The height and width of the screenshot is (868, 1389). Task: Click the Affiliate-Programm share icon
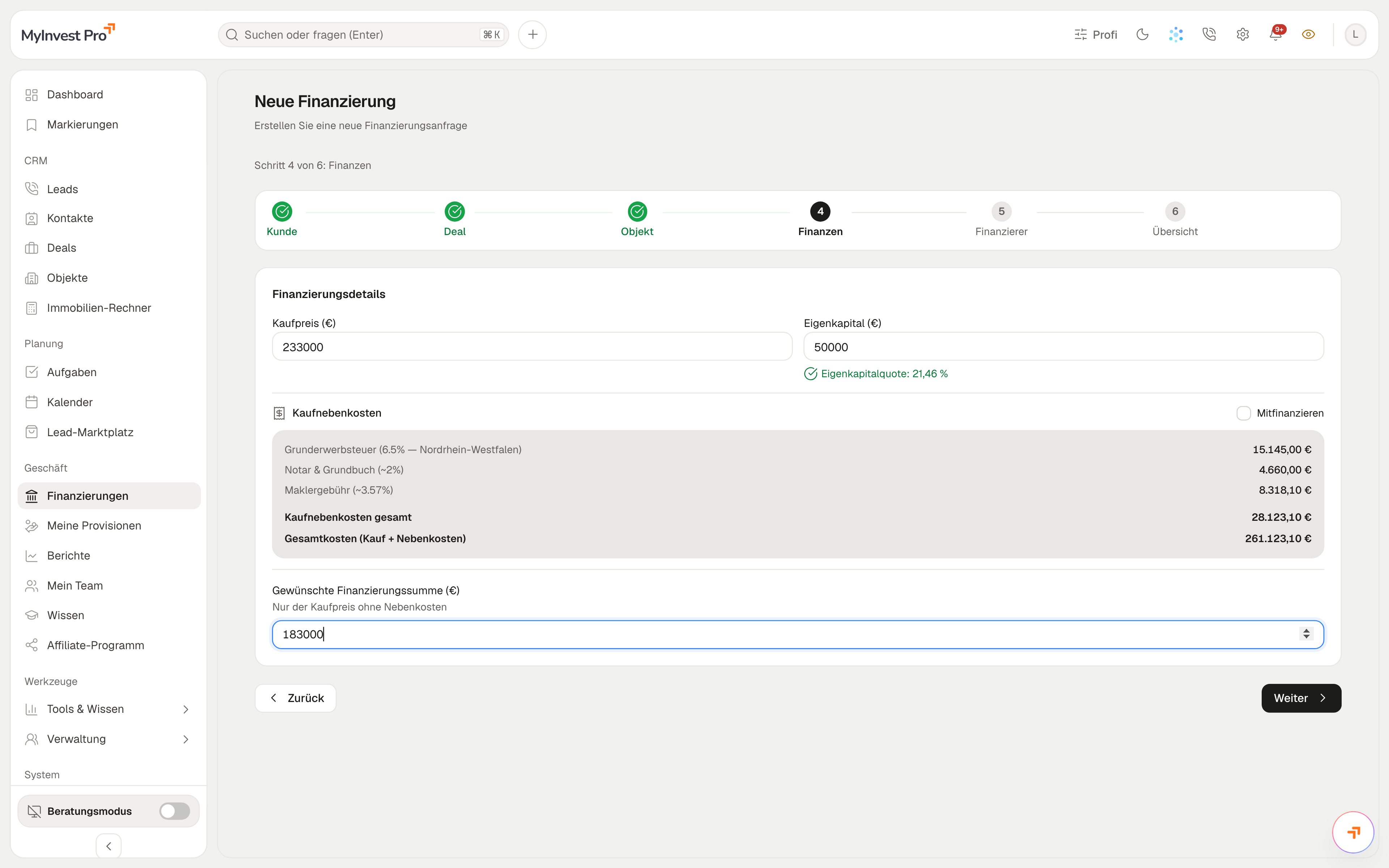[x=31, y=645]
